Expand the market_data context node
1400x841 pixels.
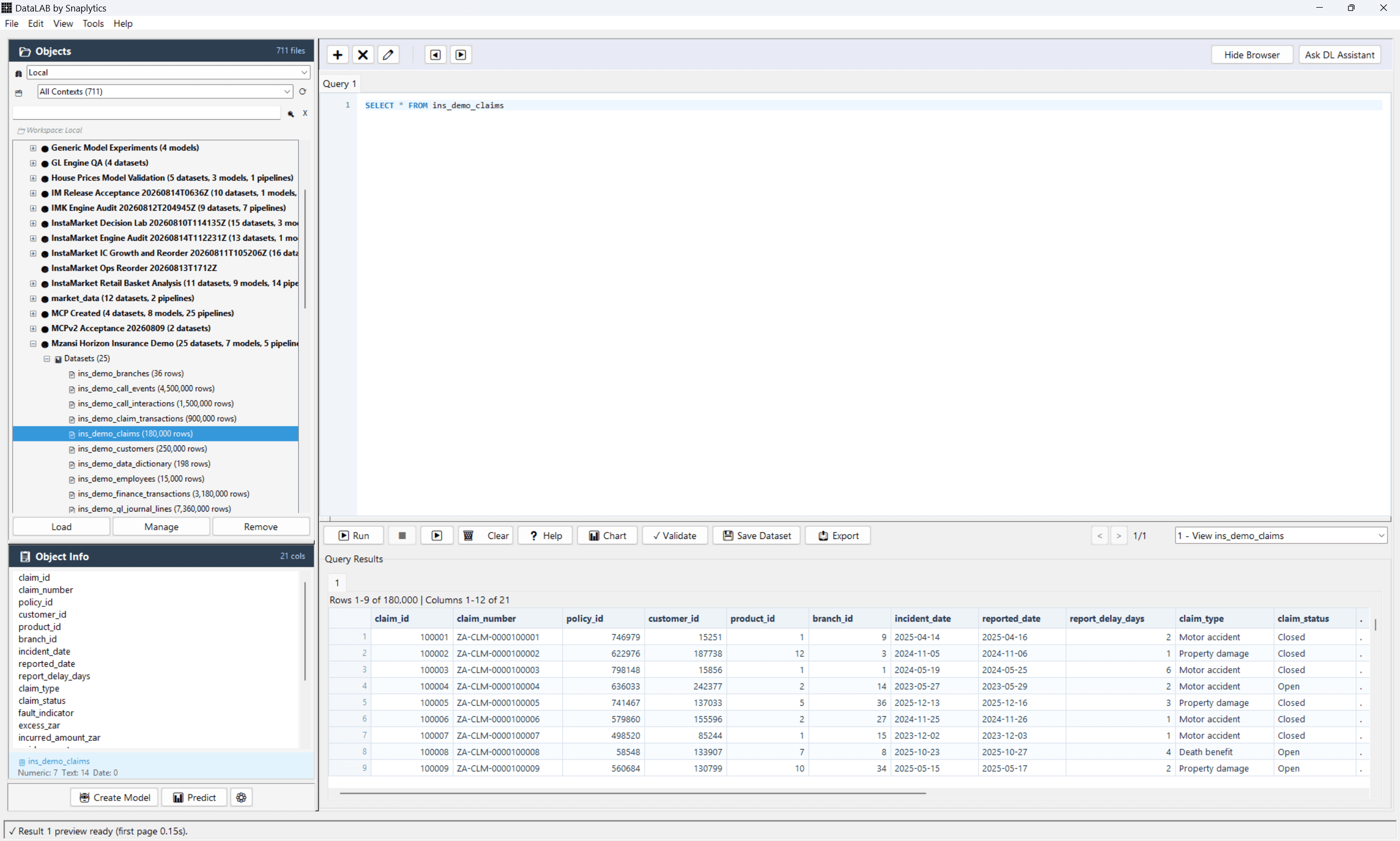(33, 298)
